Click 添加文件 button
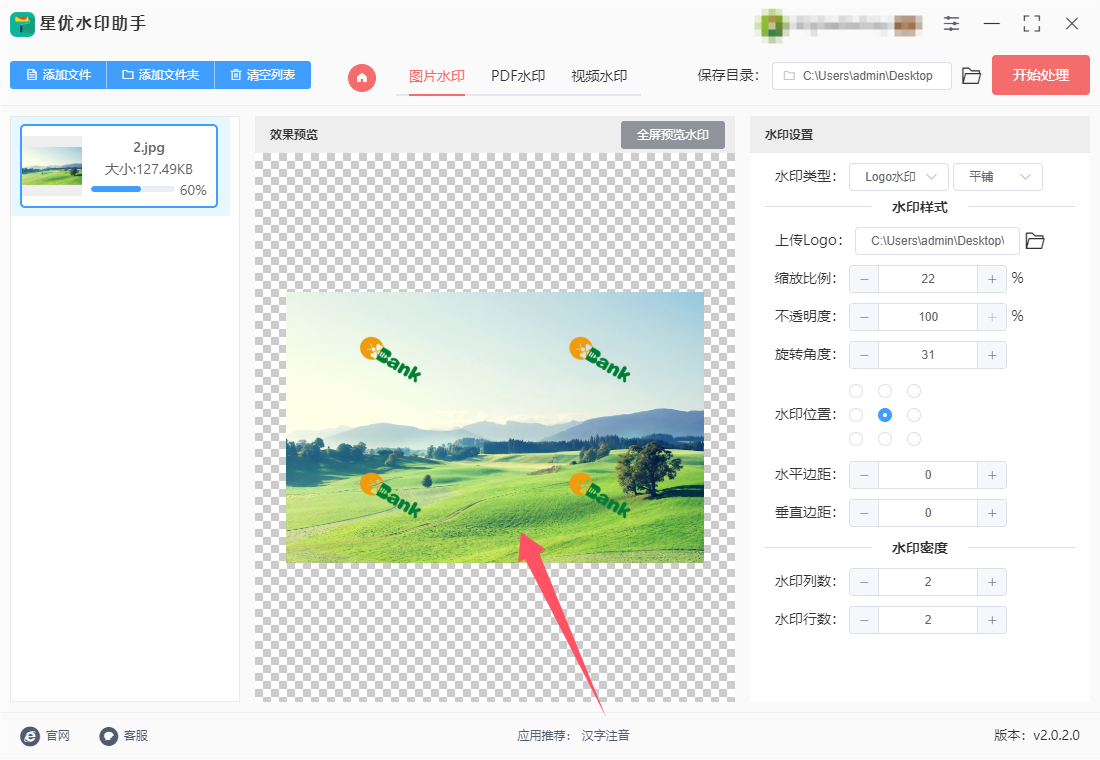The width and height of the screenshot is (1100, 760). (x=58, y=74)
